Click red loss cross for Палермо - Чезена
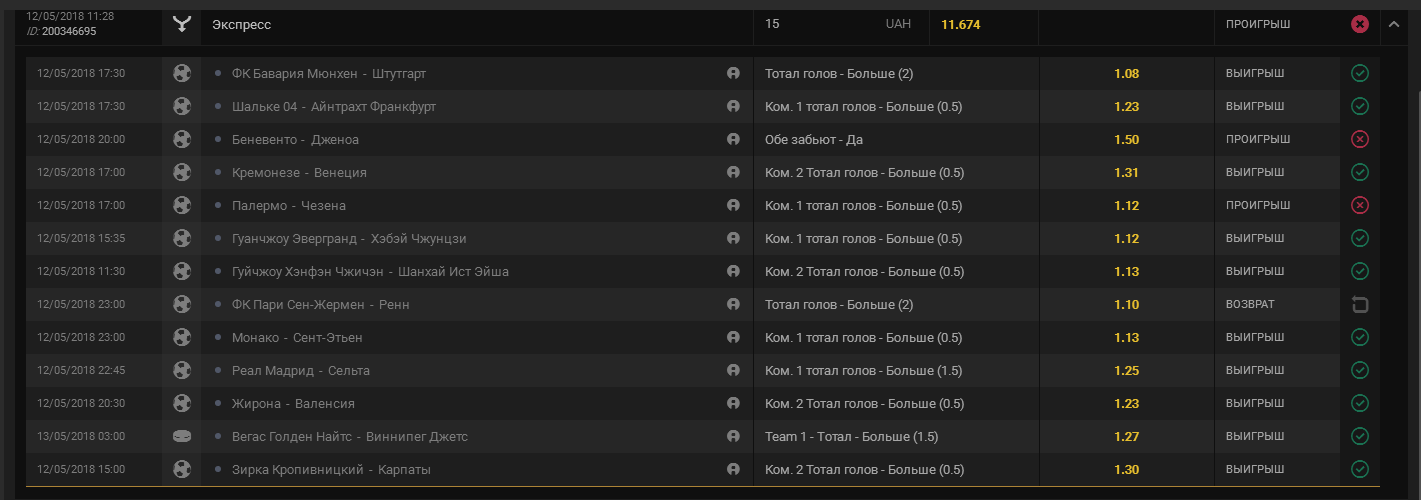1421x500 pixels. point(1359,205)
